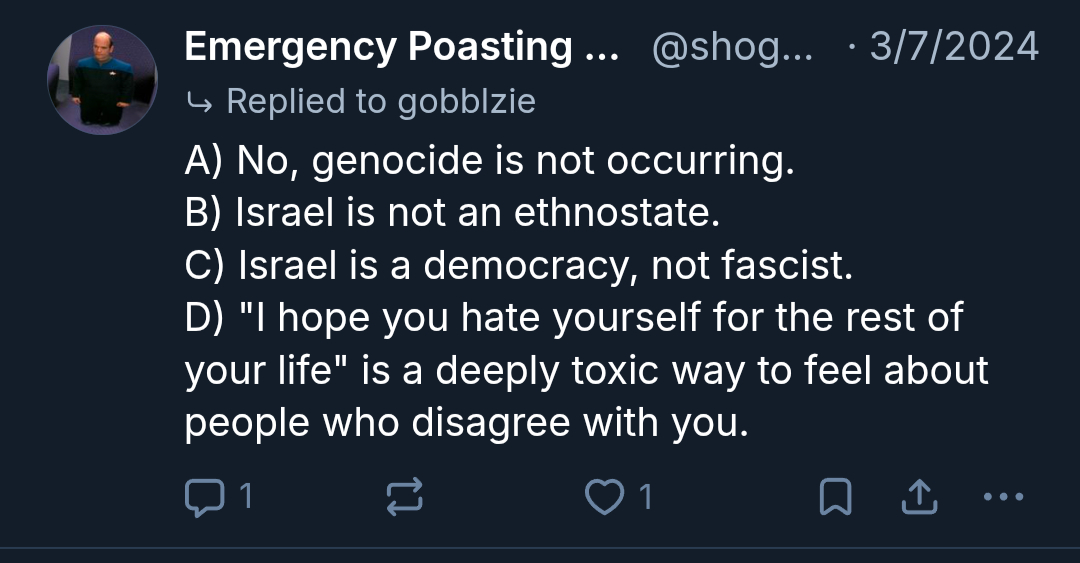Bookmark this post
Screen dimensions: 1080x563
835,496
